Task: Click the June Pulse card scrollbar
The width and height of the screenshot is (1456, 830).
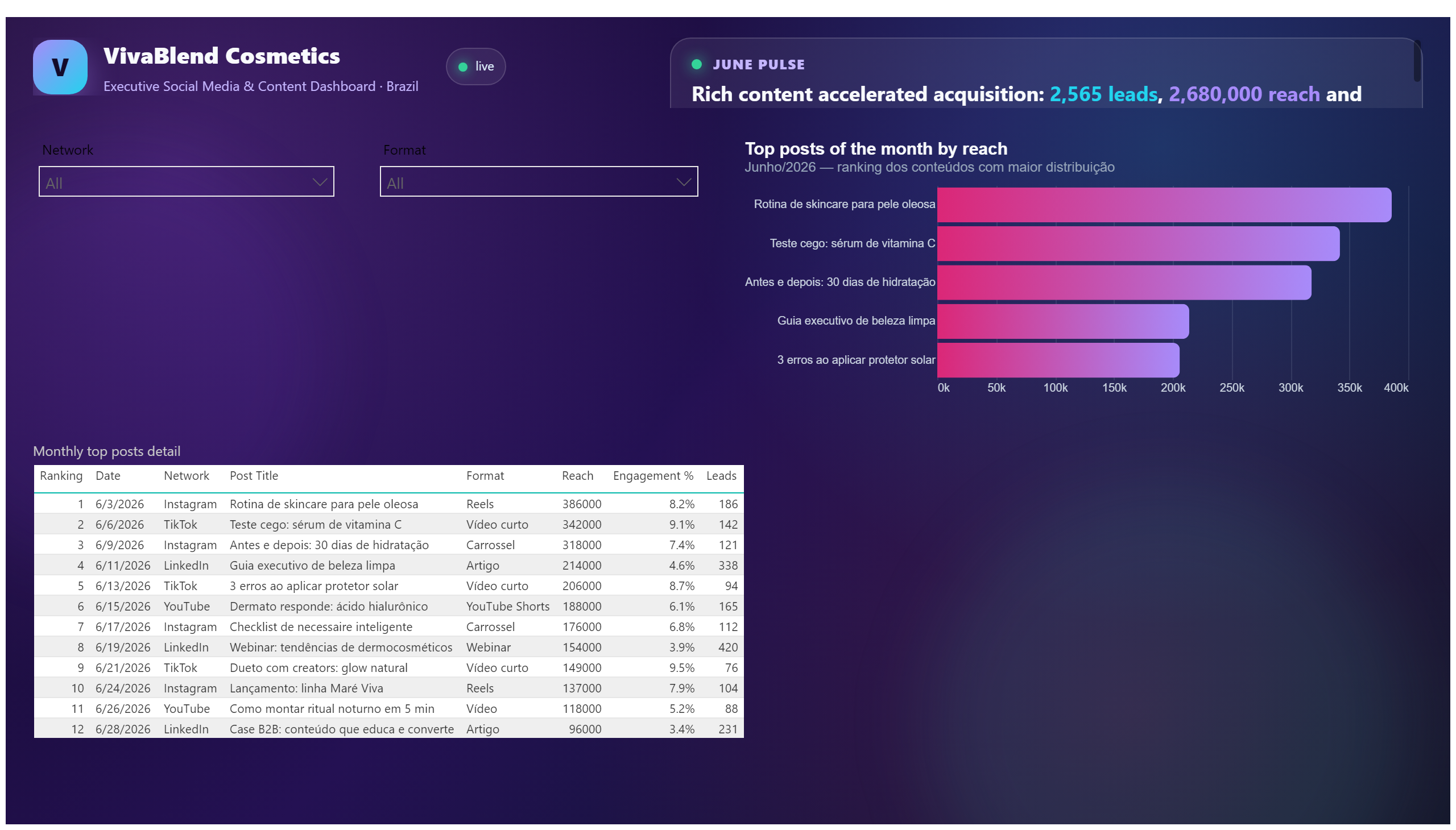Action: (x=1417, y=61)
